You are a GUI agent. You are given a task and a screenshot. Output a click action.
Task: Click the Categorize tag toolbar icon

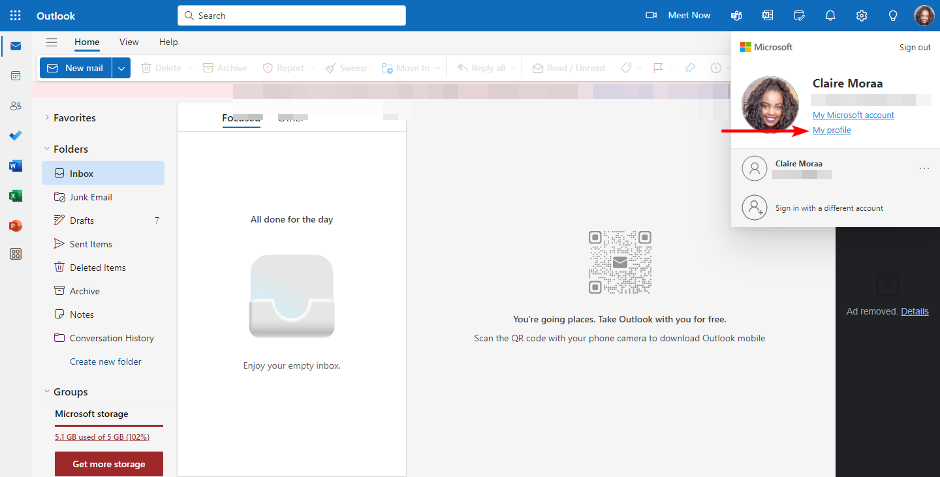point(626,68)
